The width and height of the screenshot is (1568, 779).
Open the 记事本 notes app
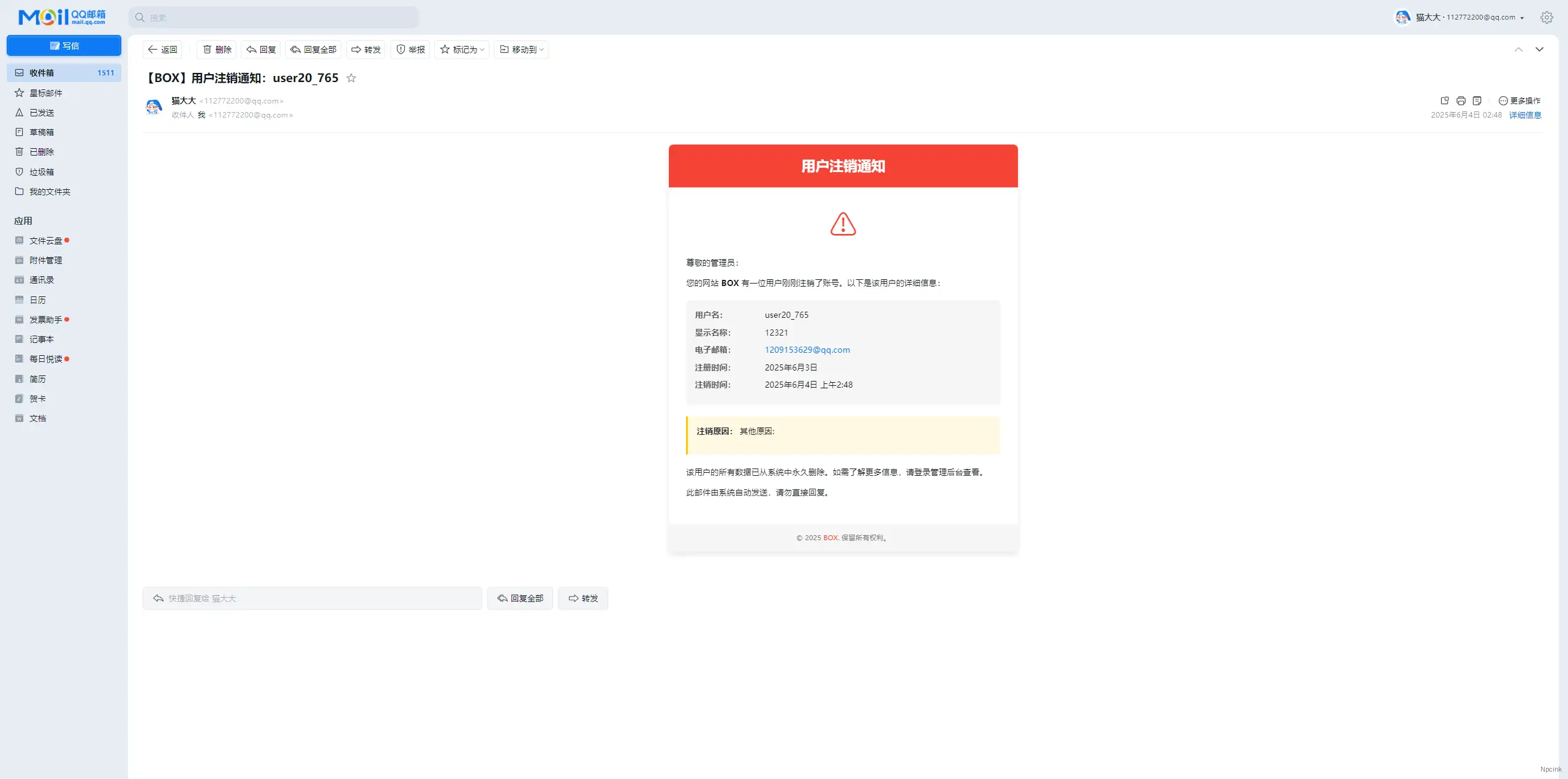click(x=41, y=339)
